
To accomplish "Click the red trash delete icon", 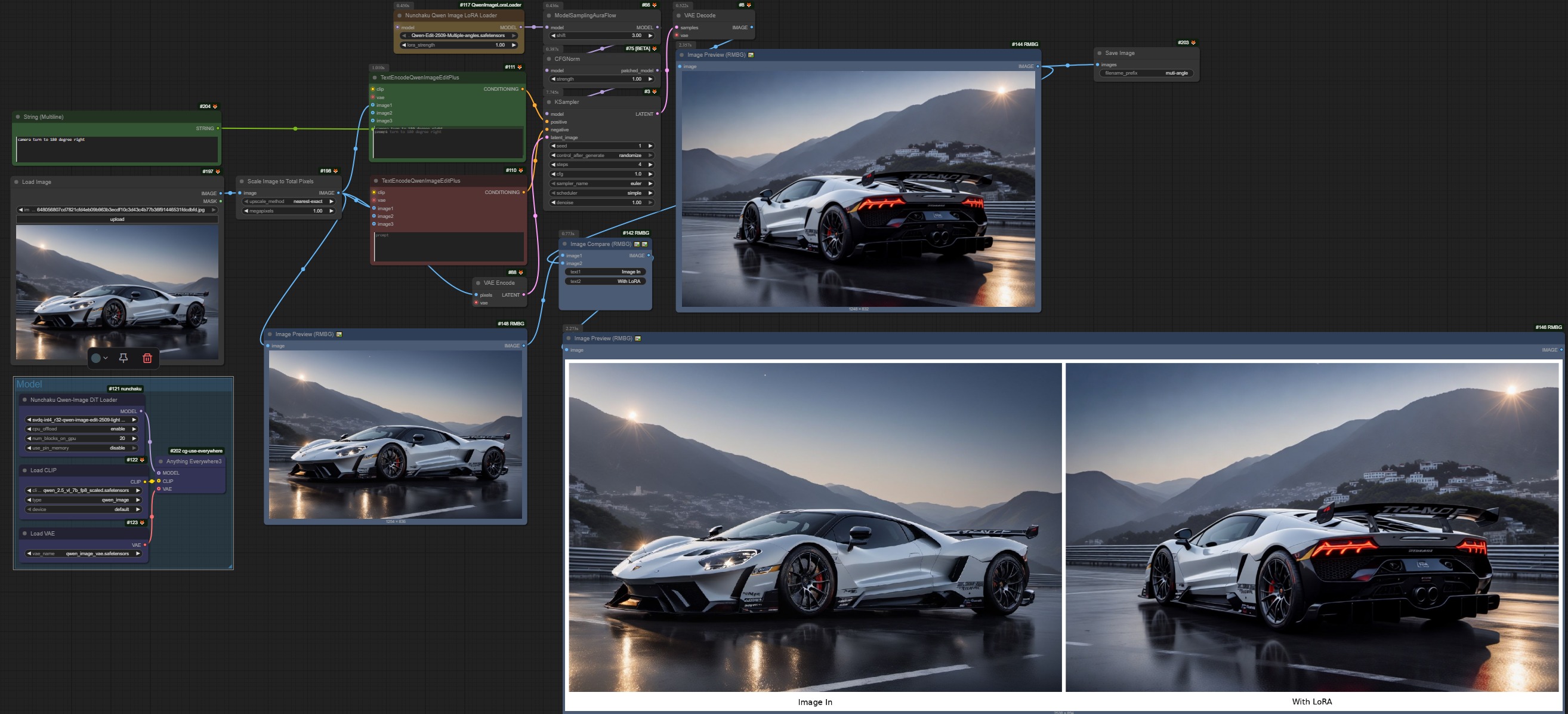I will click(x=147, y=358).
